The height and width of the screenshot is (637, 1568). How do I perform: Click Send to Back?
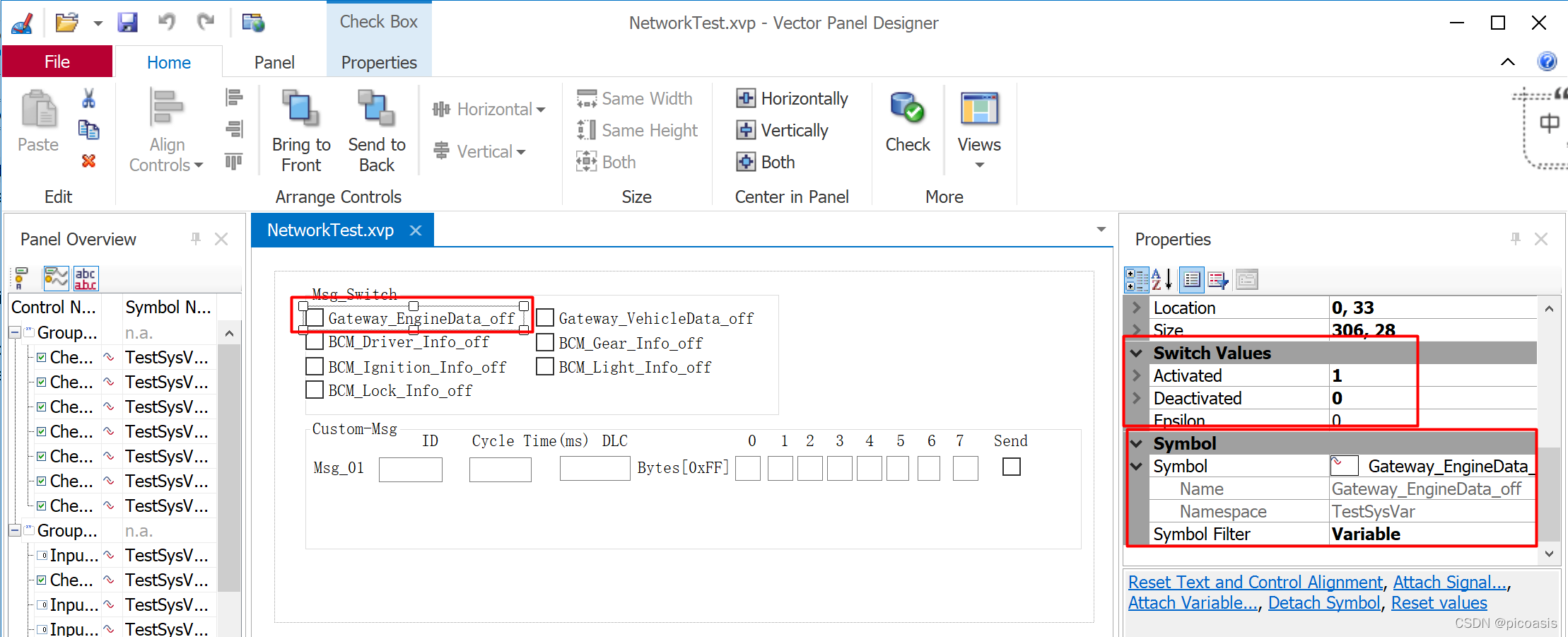click(377, 132)
